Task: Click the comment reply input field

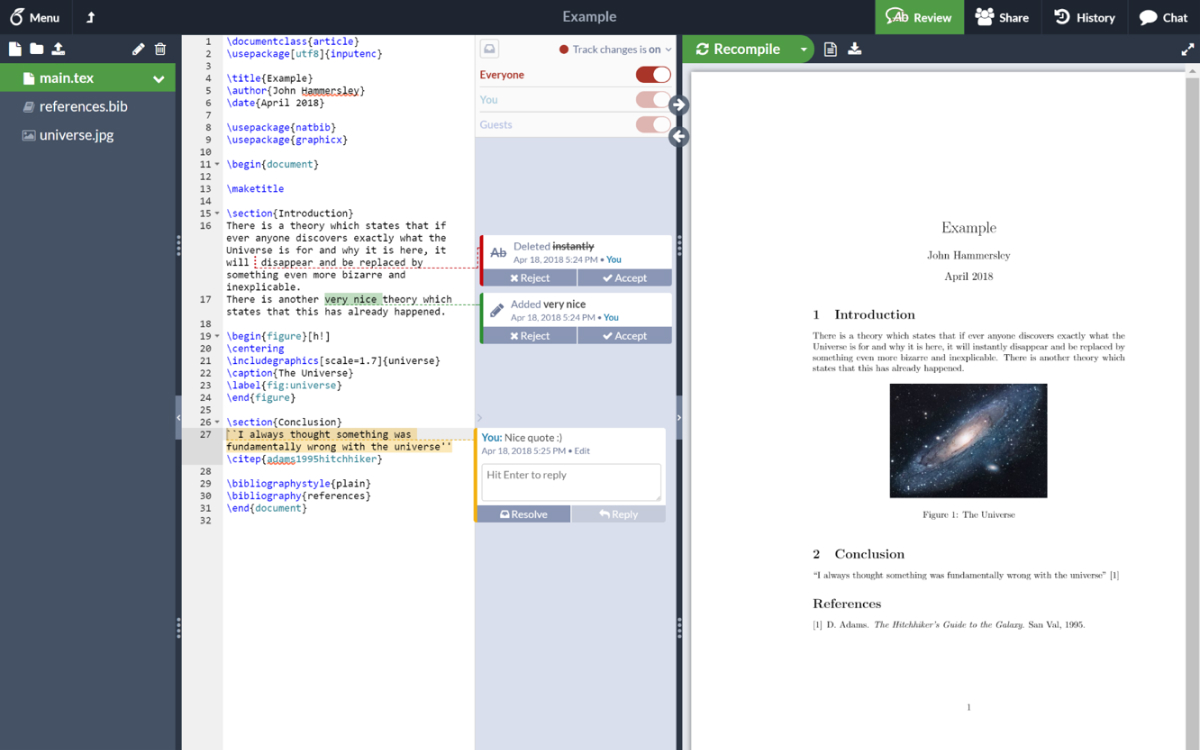Action: coord(572,481)
